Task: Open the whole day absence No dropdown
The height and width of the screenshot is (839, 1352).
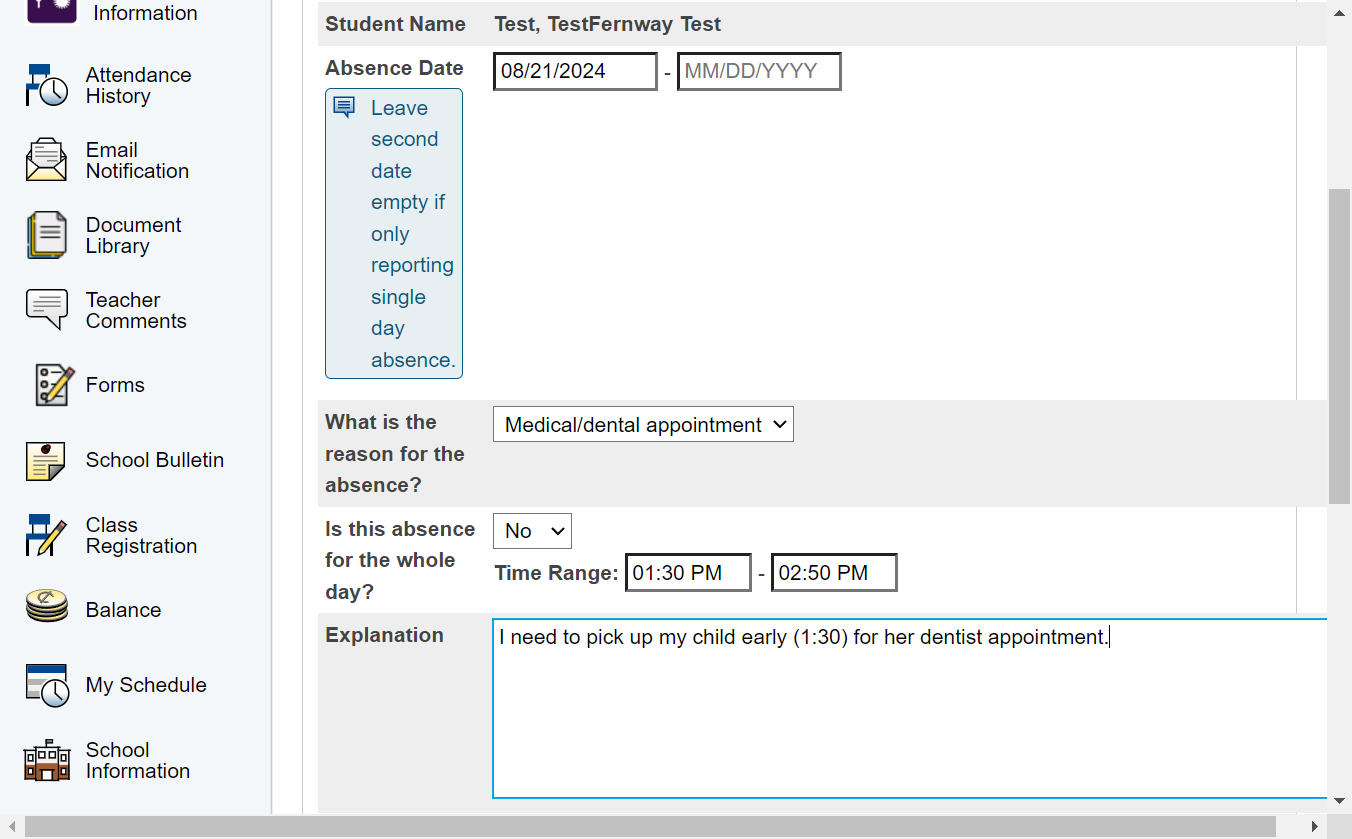Action: (532, 531)
